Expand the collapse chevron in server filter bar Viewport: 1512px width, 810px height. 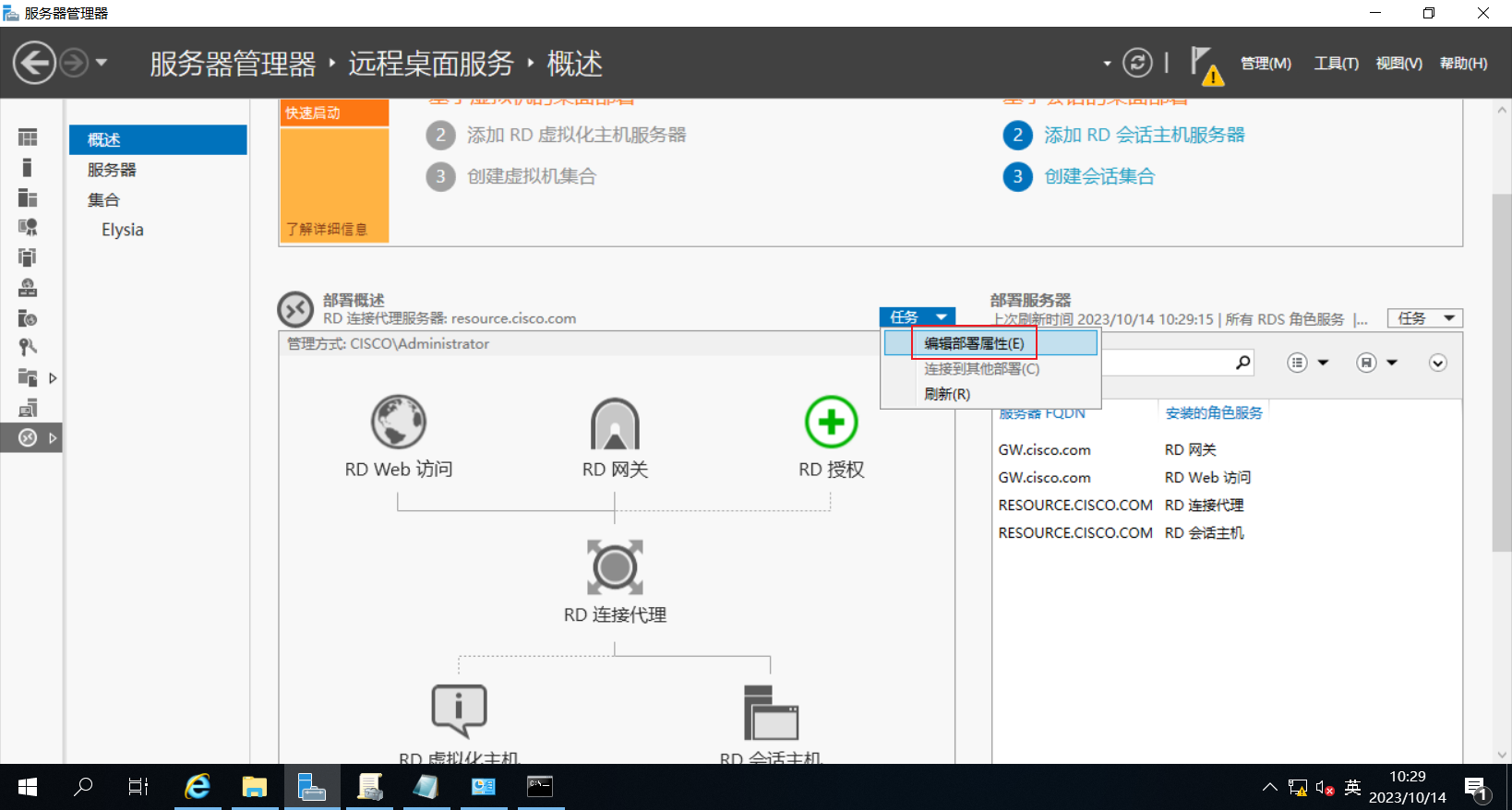tap(1437, 363)
